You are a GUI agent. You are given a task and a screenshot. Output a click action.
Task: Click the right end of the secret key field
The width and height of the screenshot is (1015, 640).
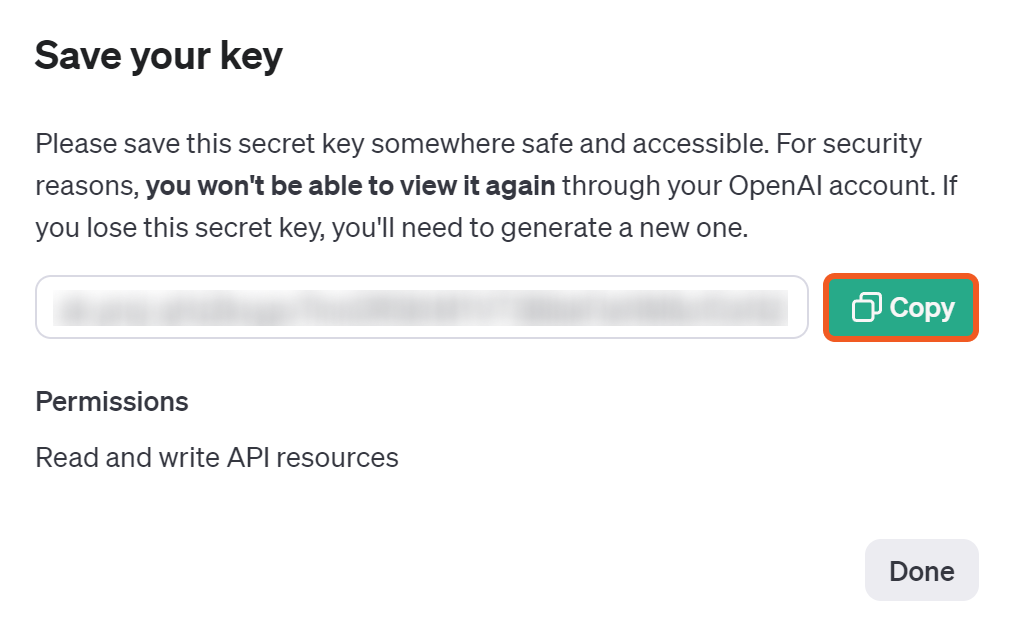[x=795, y=308]
